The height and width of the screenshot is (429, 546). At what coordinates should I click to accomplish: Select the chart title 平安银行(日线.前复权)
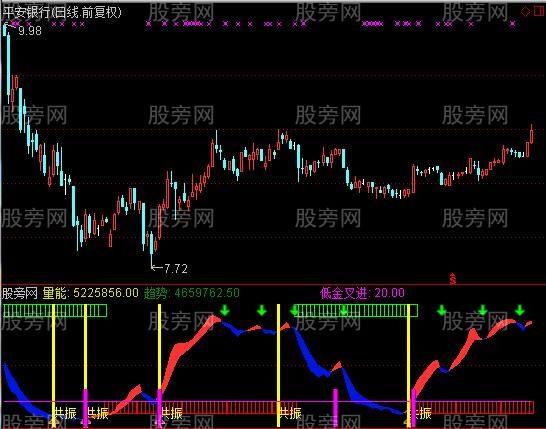click(x=62, y=13)
